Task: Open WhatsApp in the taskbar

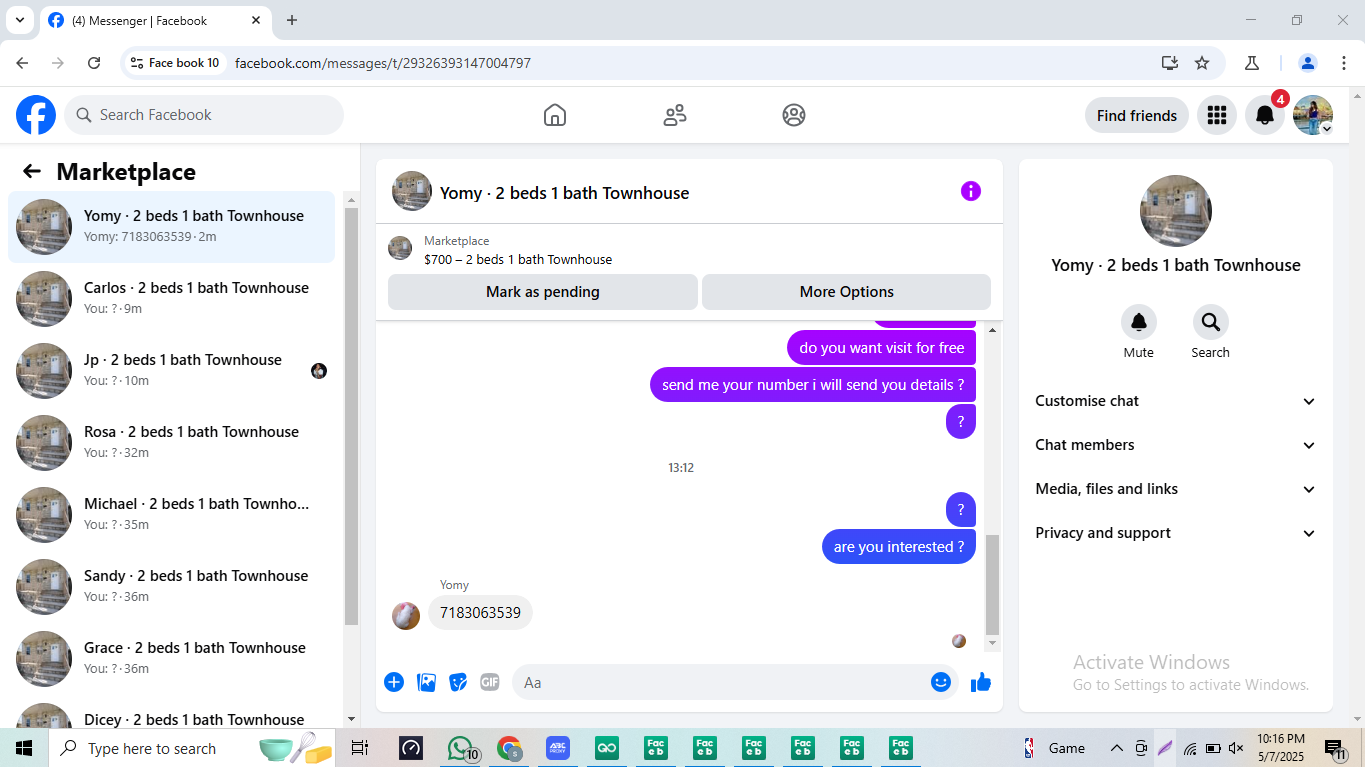Action: point(460,748)
